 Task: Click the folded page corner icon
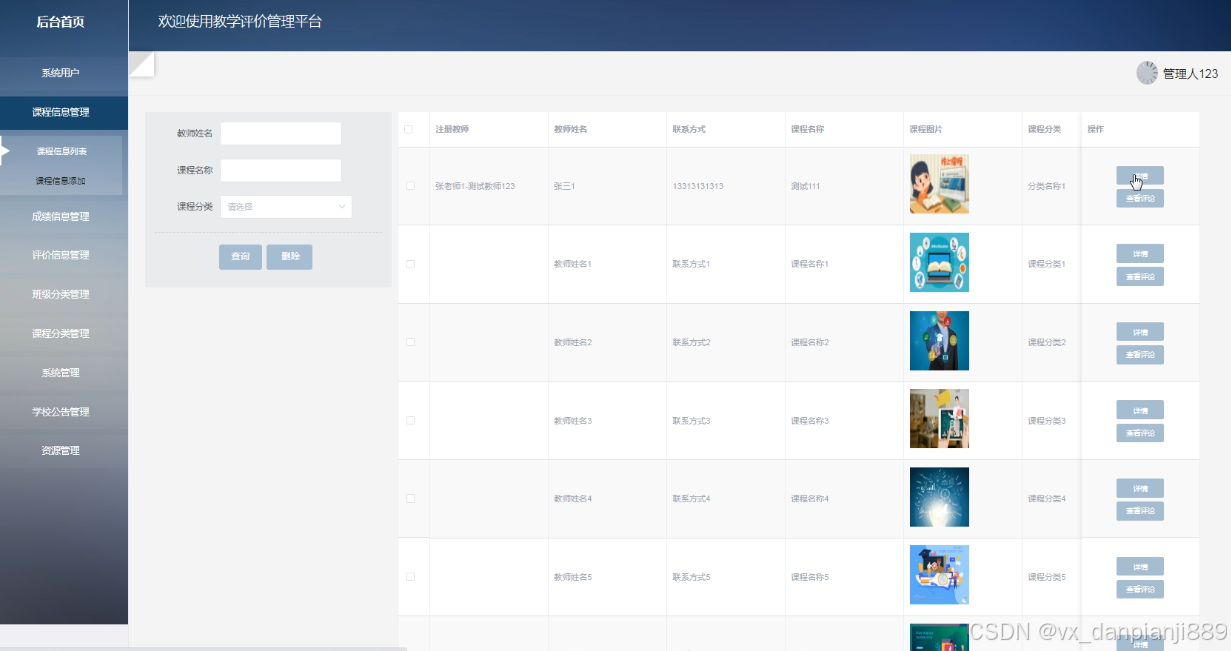click(141, 64)
